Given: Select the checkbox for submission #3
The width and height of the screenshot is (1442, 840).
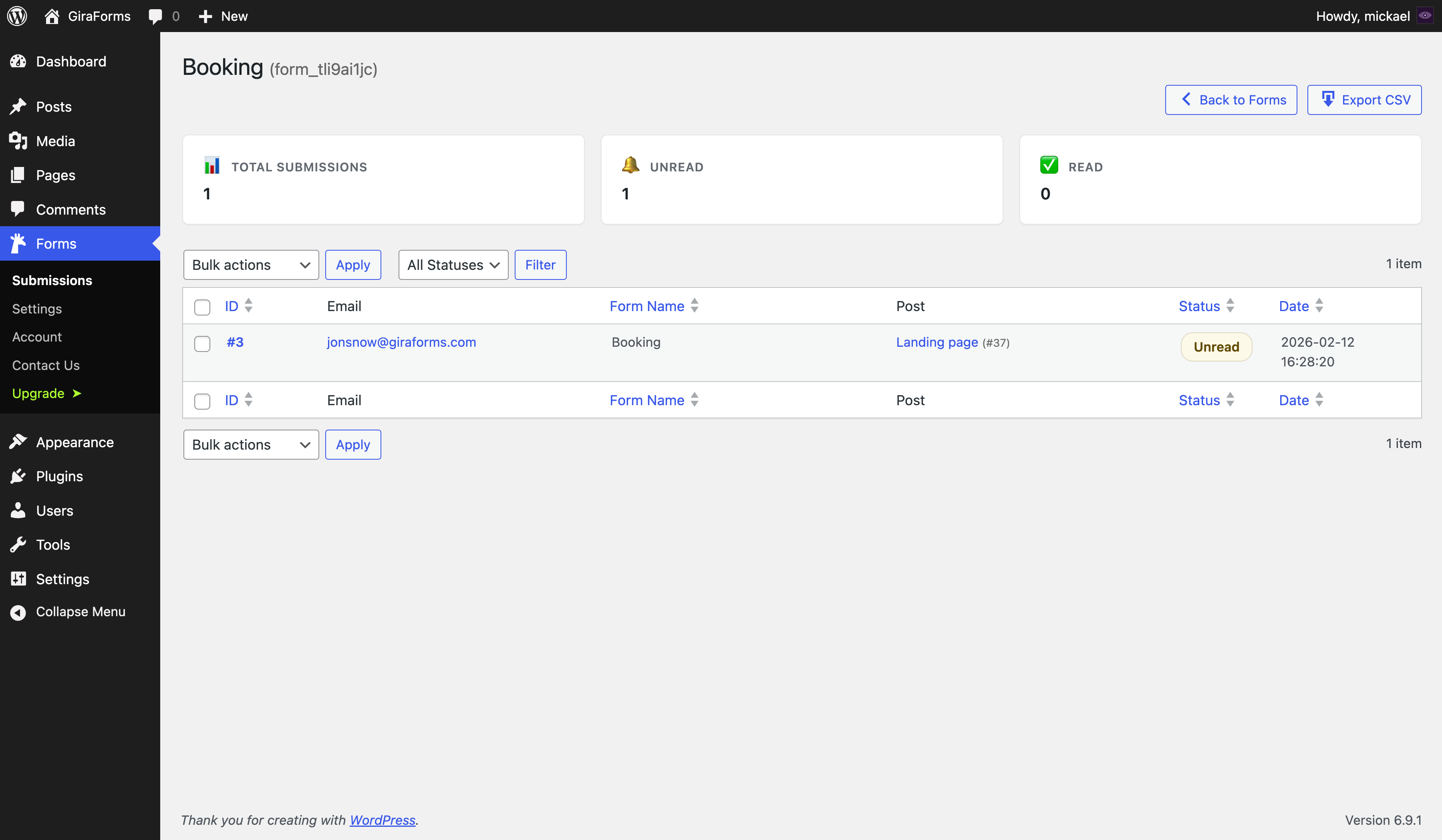Looking at the screenshot, I should [202, 344].
